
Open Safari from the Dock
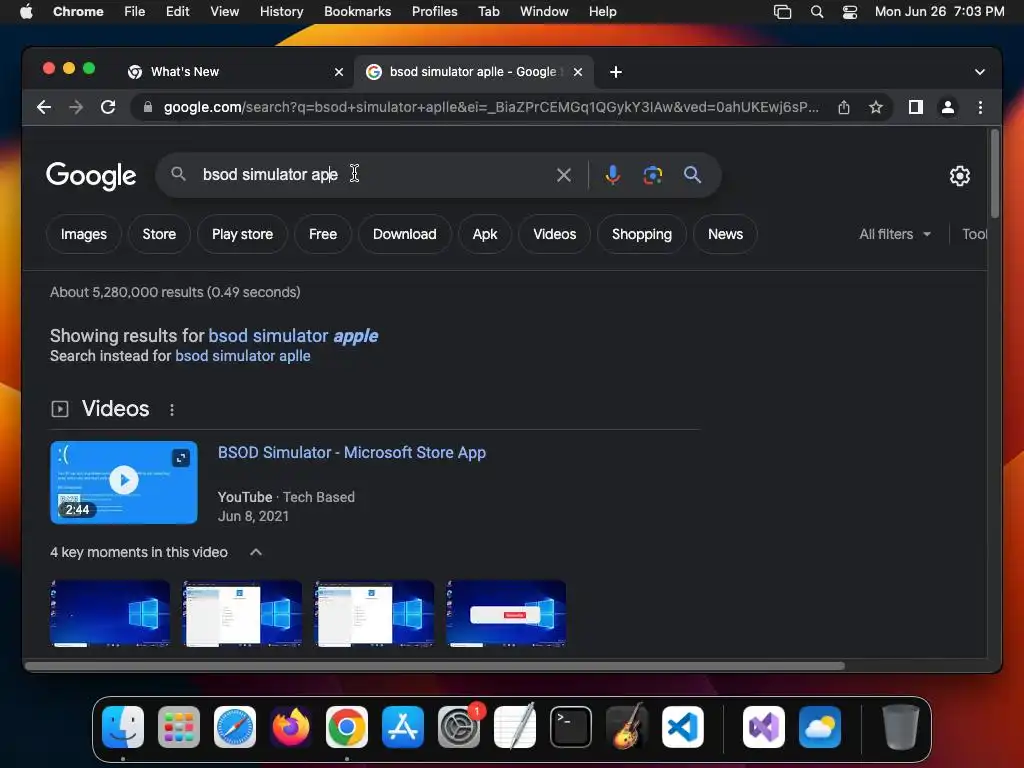point(234,727)
